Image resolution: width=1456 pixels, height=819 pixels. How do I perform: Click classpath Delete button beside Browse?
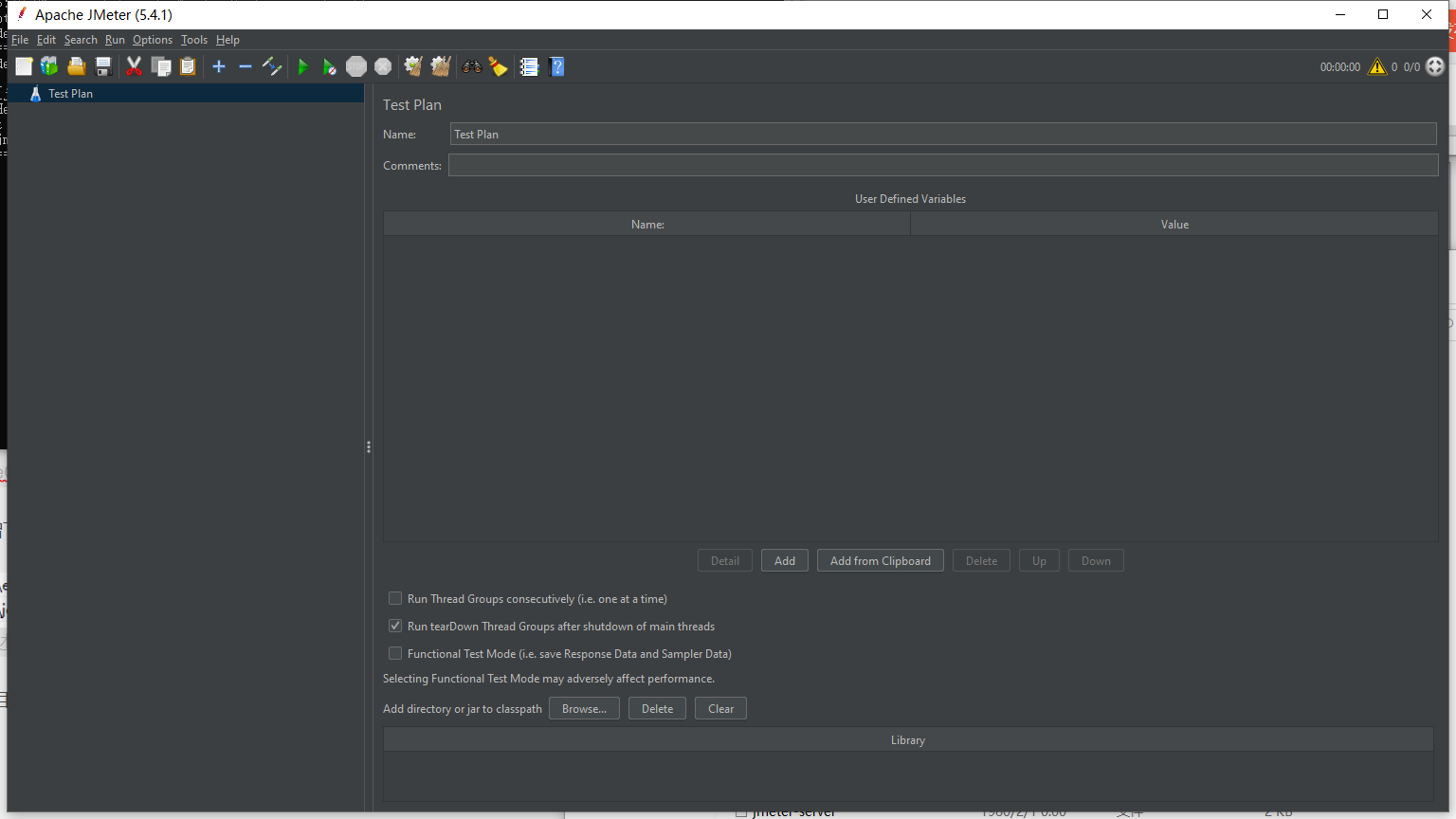coord(657,709)
